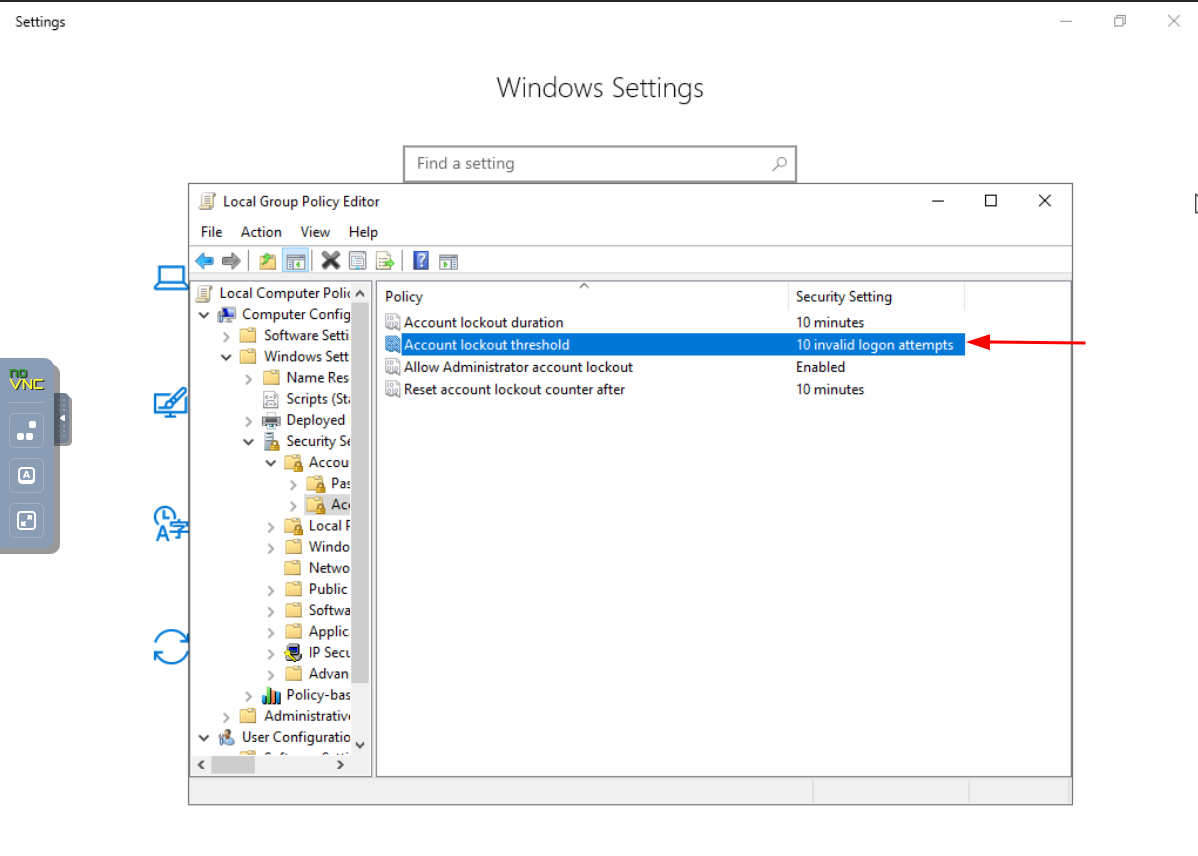Screen dimensions: 1198x856
Task: Click the Delete X icon in toolbar
Action: (x=330, y=261)
